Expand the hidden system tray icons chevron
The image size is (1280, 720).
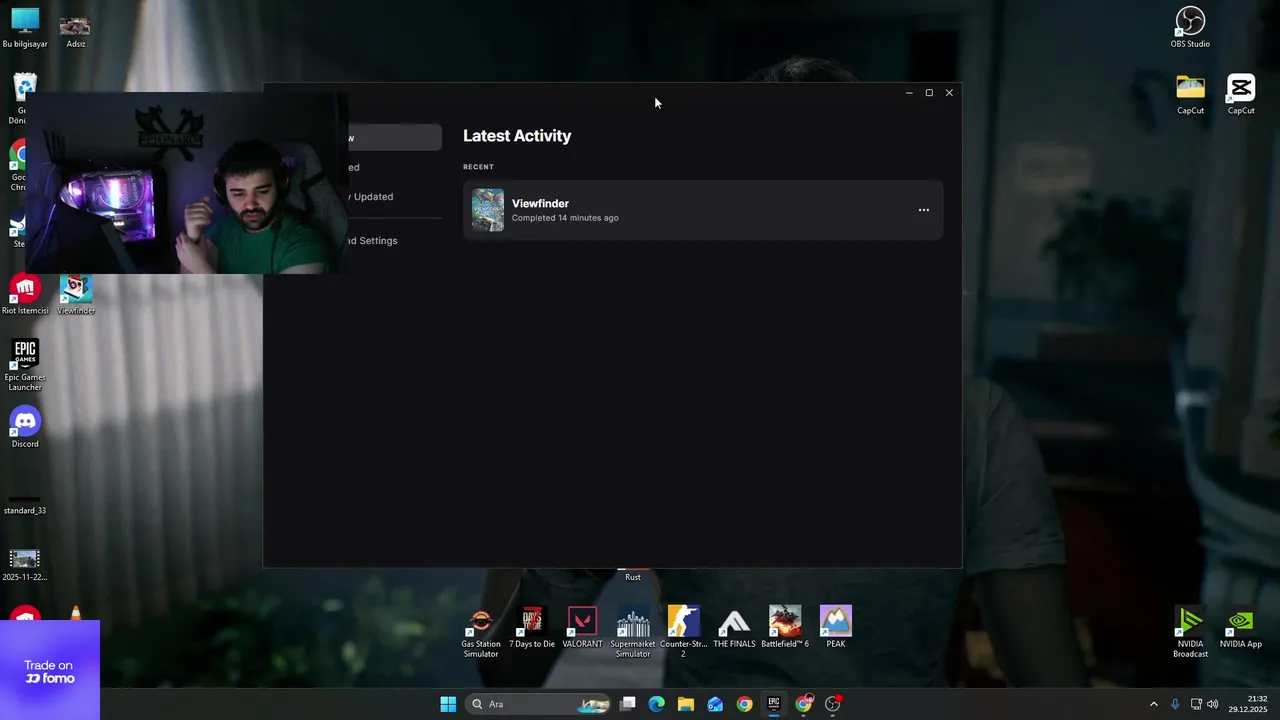point(1153,704)
